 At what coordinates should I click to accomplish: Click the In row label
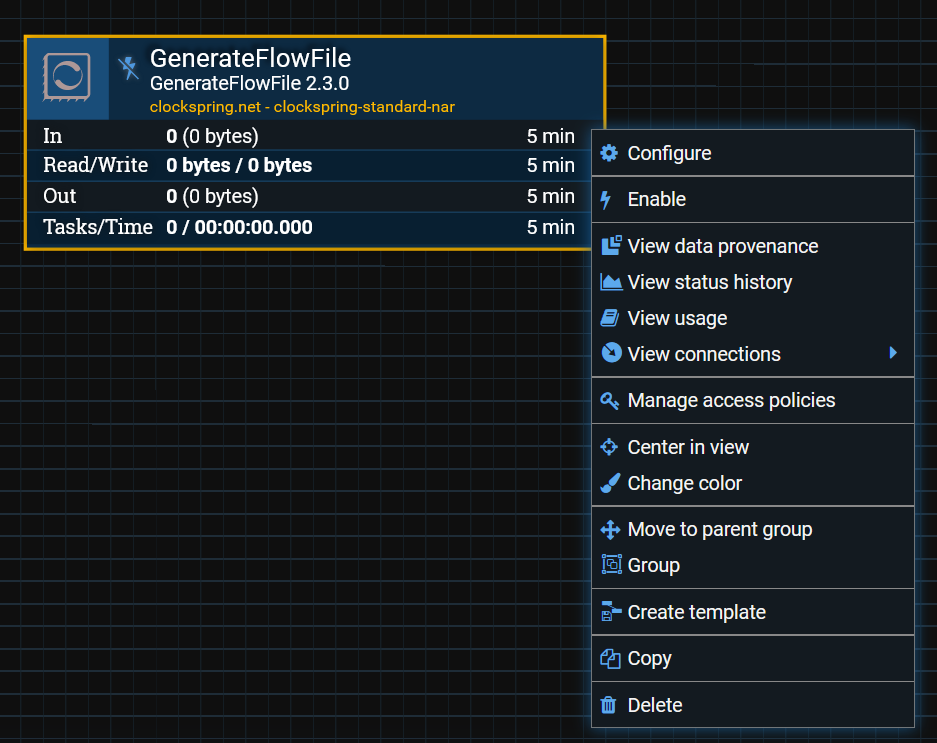pyautogui.click(x=53, y=136)
